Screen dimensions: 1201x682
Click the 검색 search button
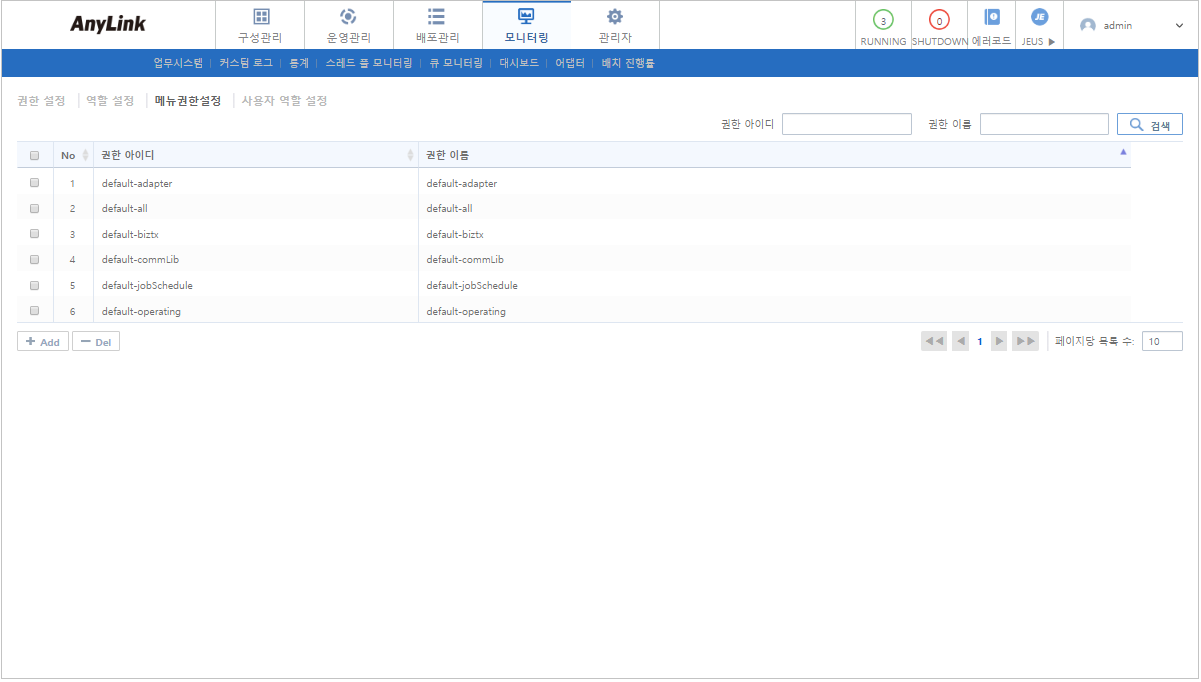coord(1149,125)
